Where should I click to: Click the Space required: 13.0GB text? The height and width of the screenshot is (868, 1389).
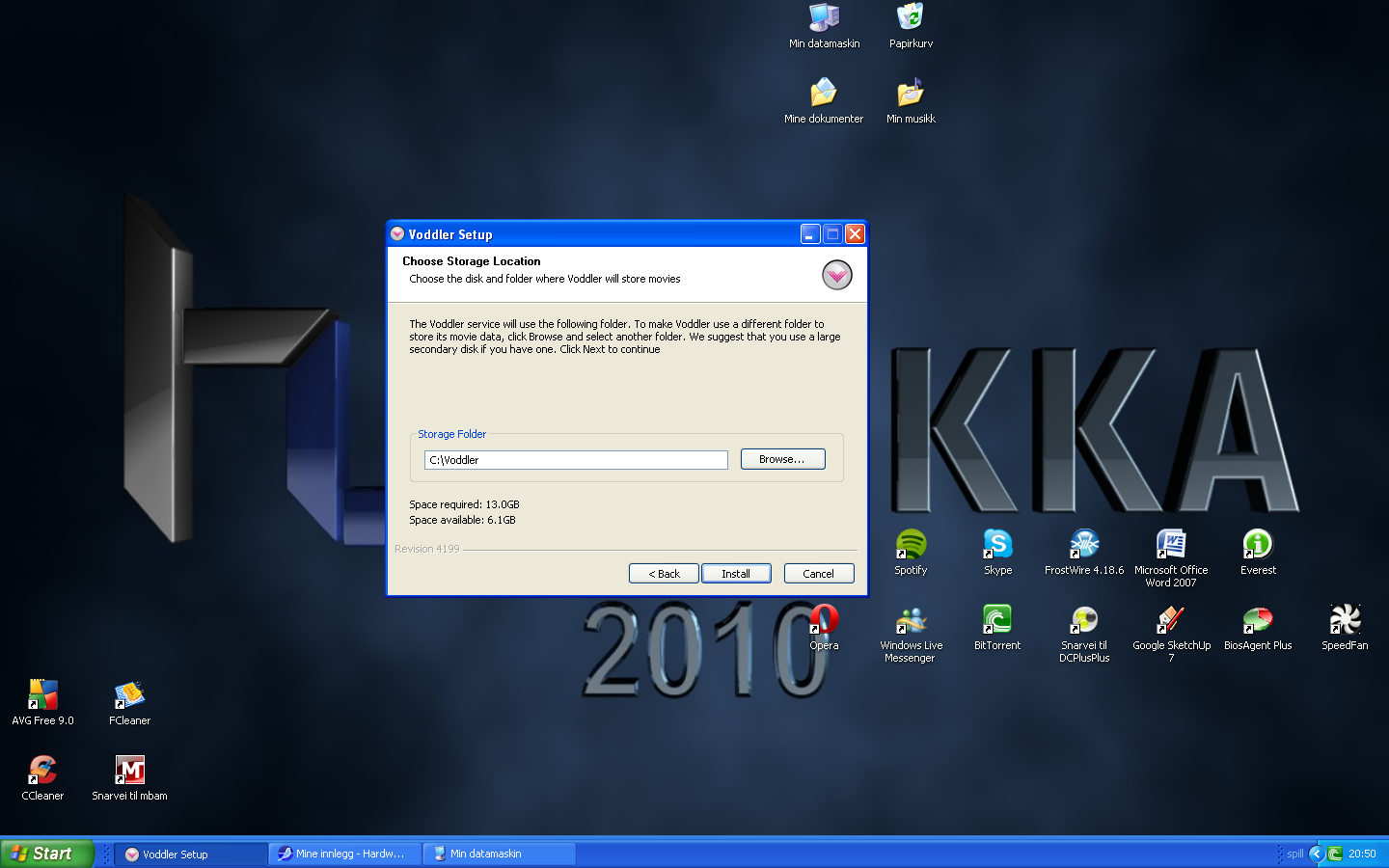click(x=464, y=504)
